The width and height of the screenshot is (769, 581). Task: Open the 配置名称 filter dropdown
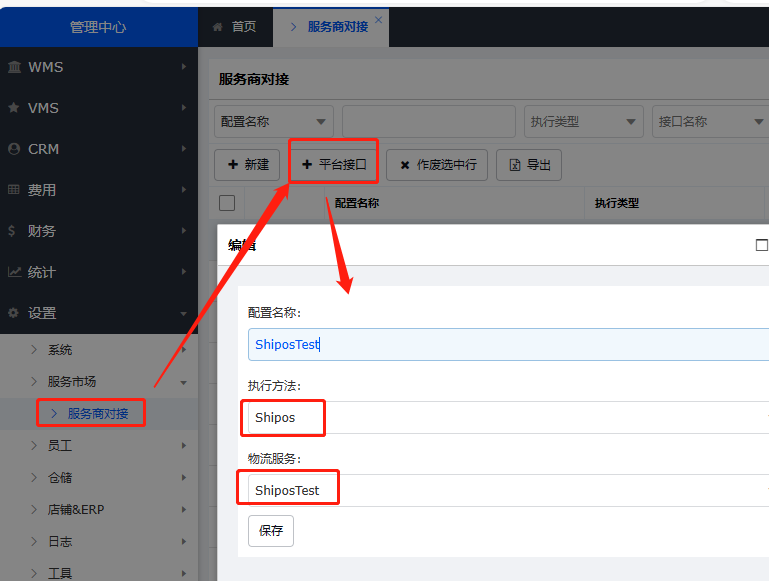[x=274, y=122]
